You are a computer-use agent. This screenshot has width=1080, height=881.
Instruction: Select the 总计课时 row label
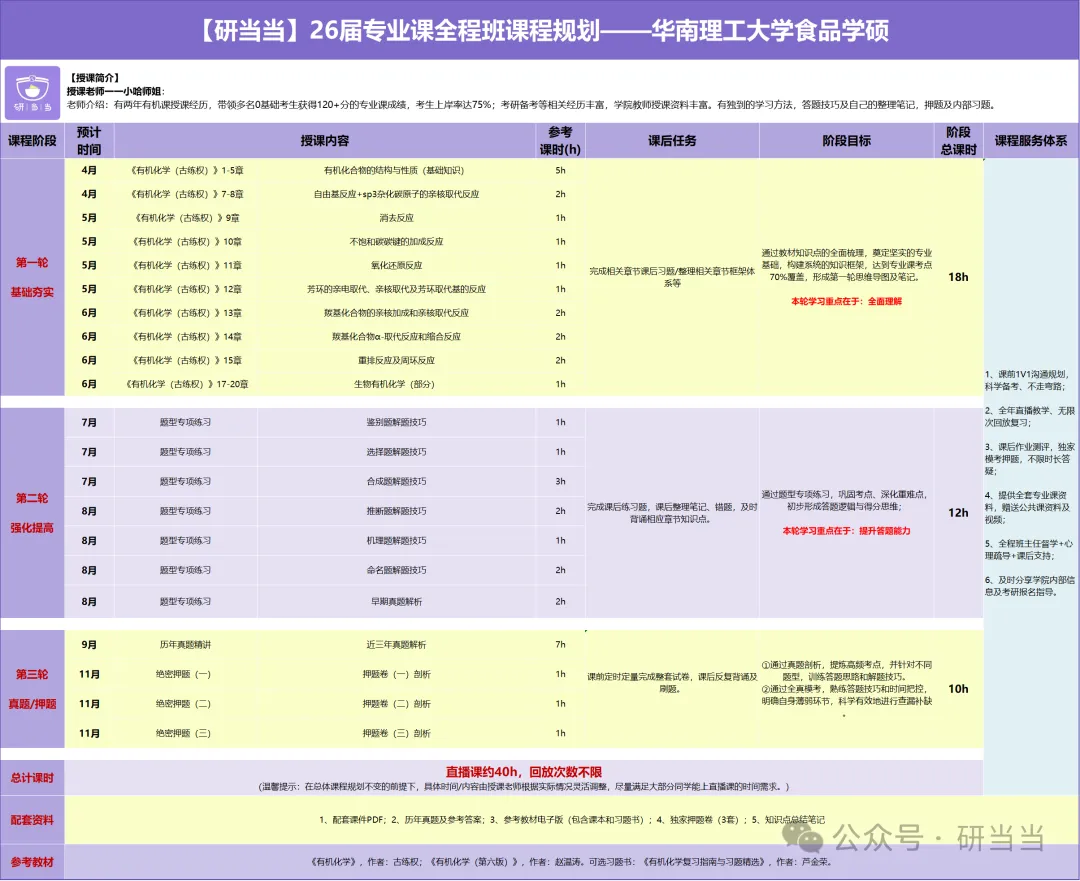tap(32, 778)
